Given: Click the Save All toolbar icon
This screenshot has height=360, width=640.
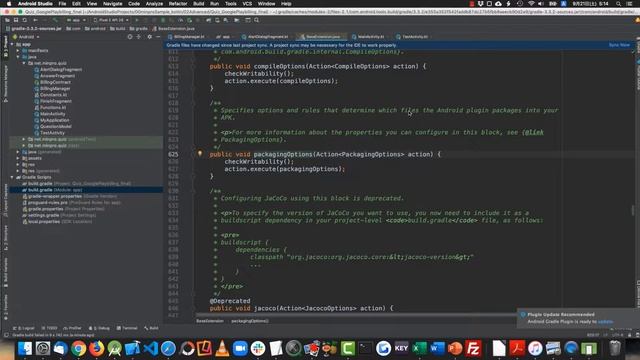Looking at the screenshot, I should (x=16, y=20).
